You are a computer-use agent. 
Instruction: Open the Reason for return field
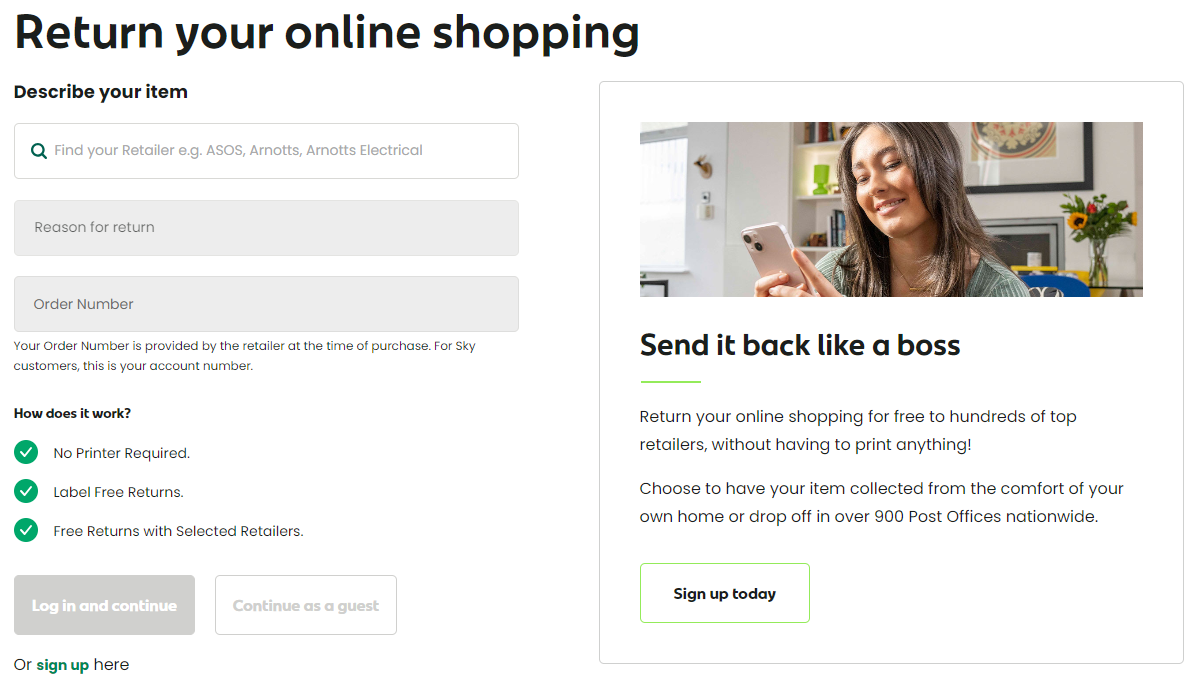pos(266,228)
